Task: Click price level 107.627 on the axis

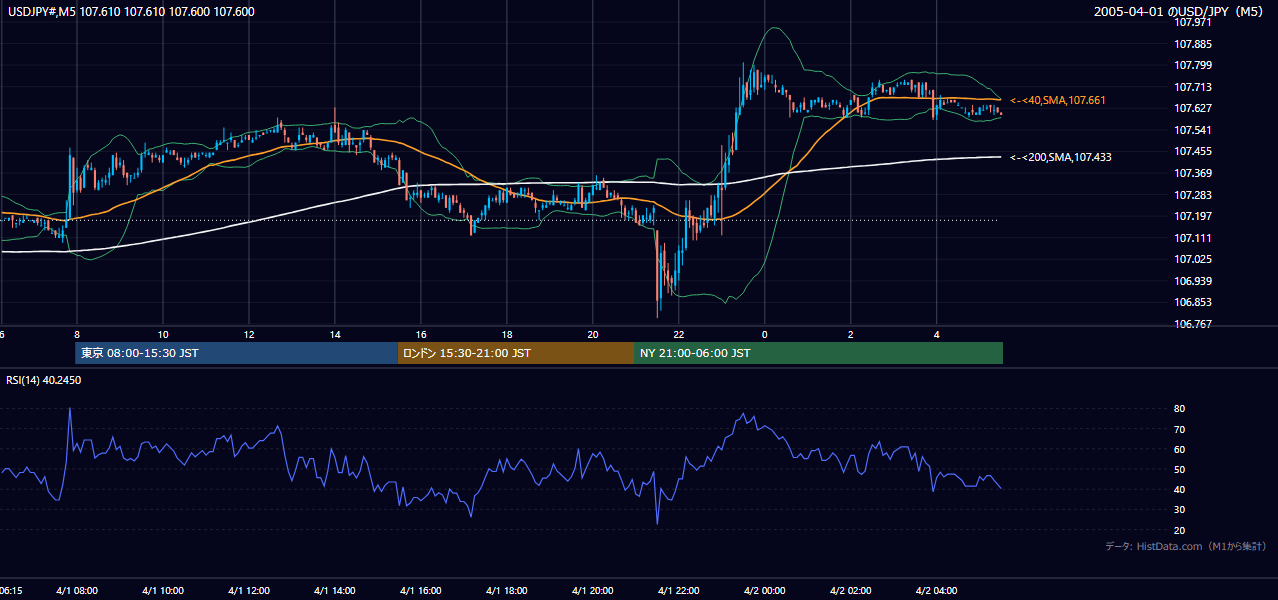Action: click(x=1193, y=108)
